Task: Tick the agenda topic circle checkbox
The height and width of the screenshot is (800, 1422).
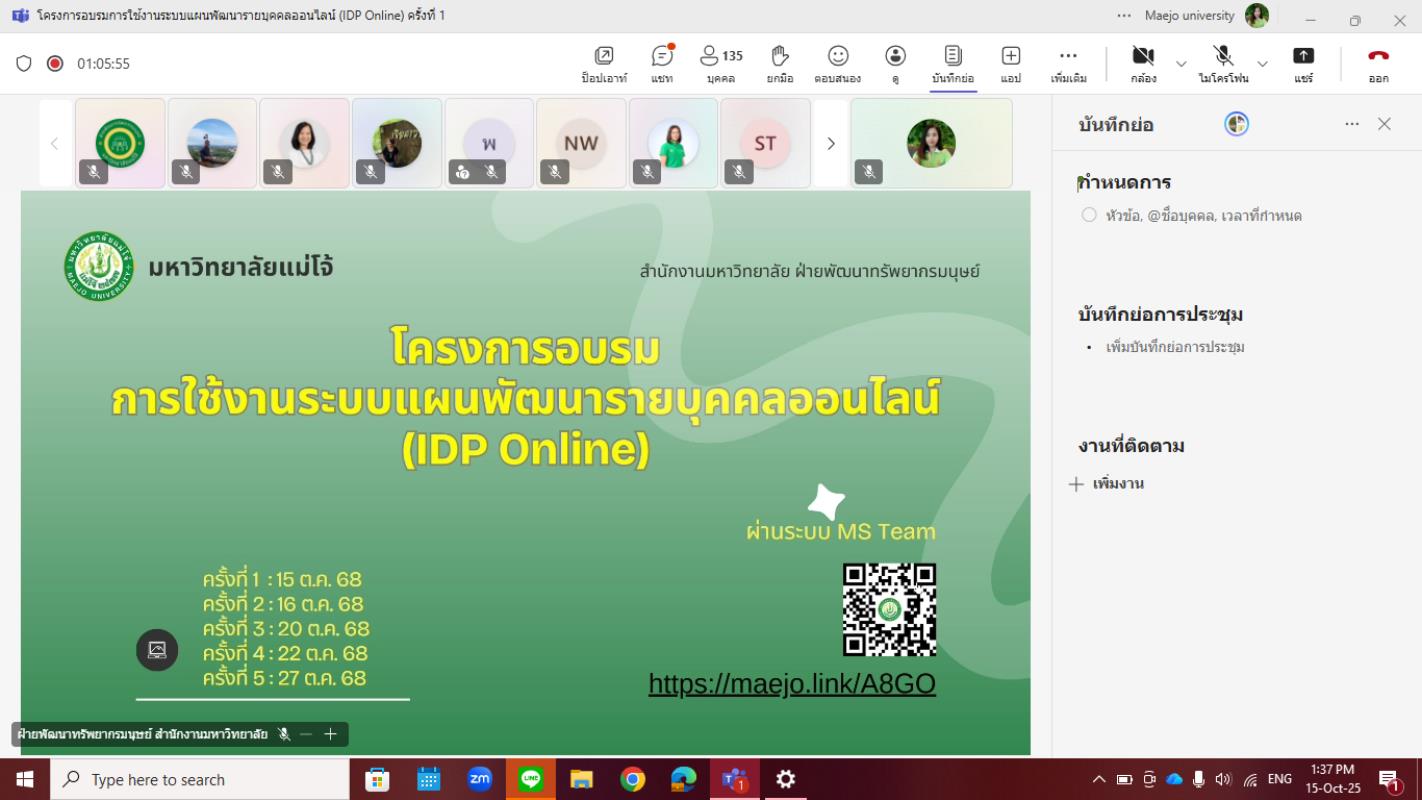Action: (x=1089, y=215)
